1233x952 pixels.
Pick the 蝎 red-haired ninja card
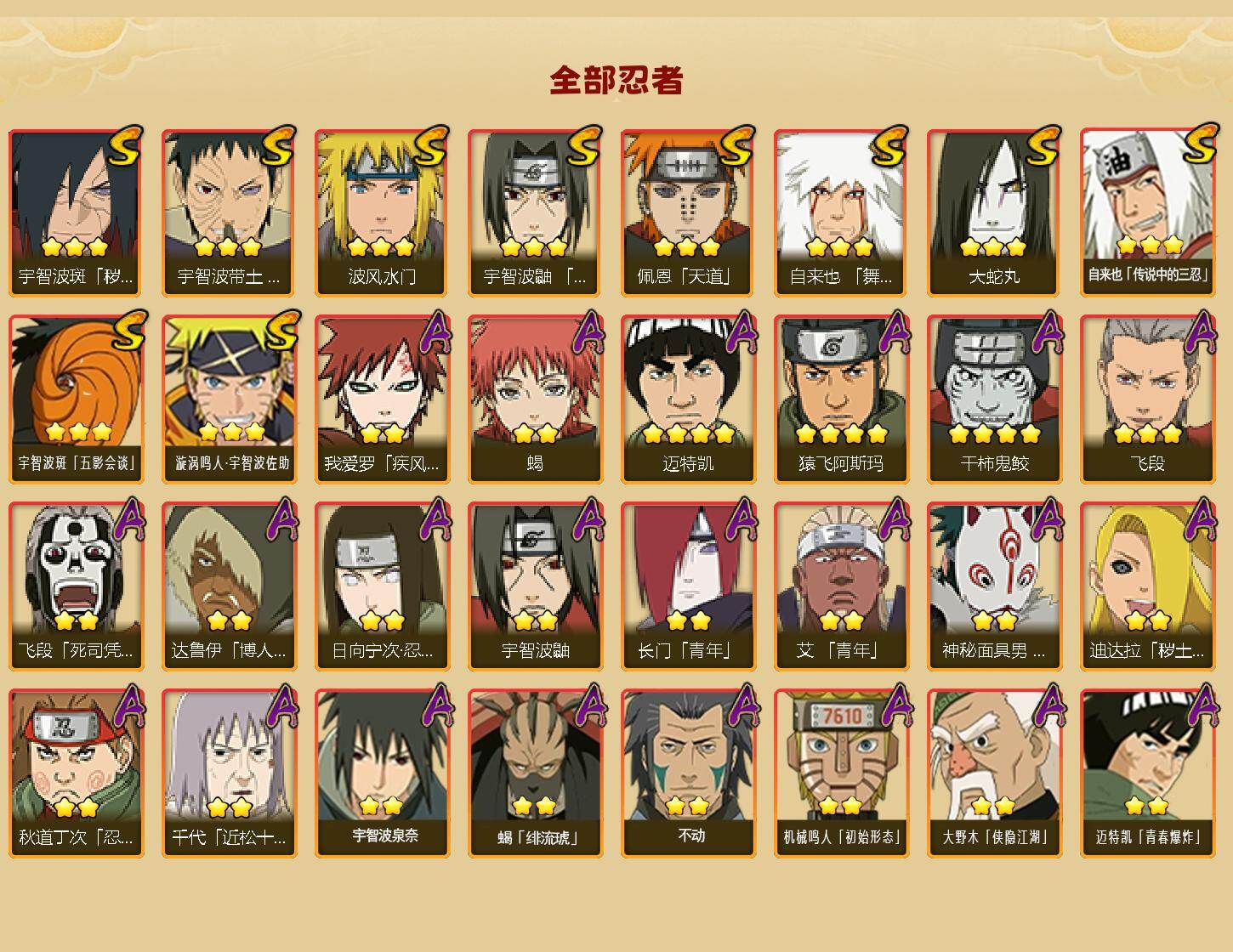535,399
